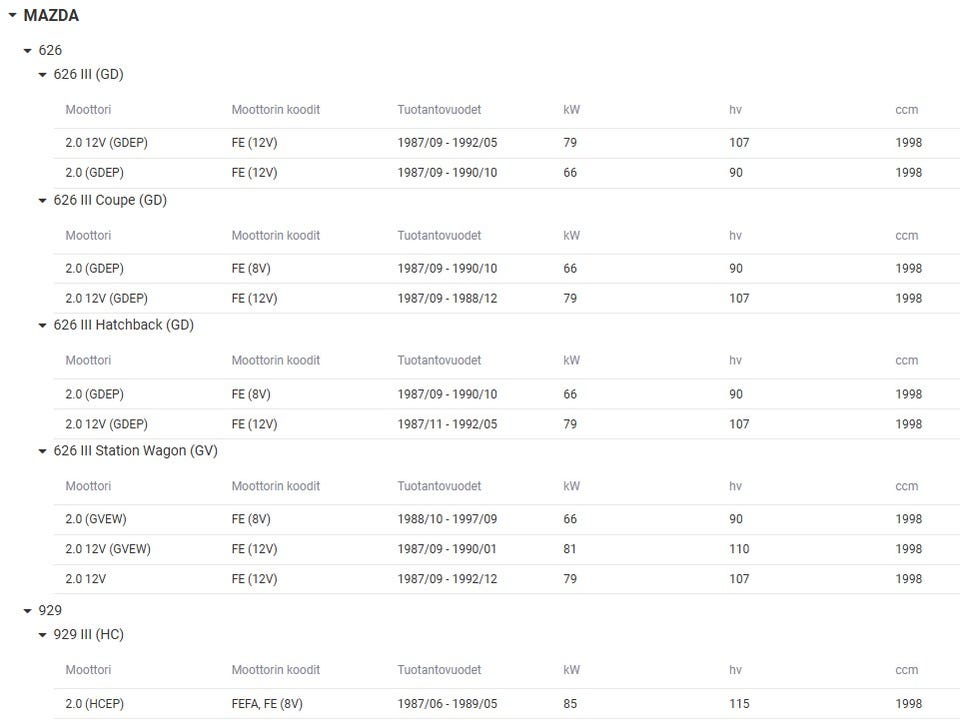Collapse the 626 model group arrow
Viewport: 960px width, 722px height.
pos(28,50)
